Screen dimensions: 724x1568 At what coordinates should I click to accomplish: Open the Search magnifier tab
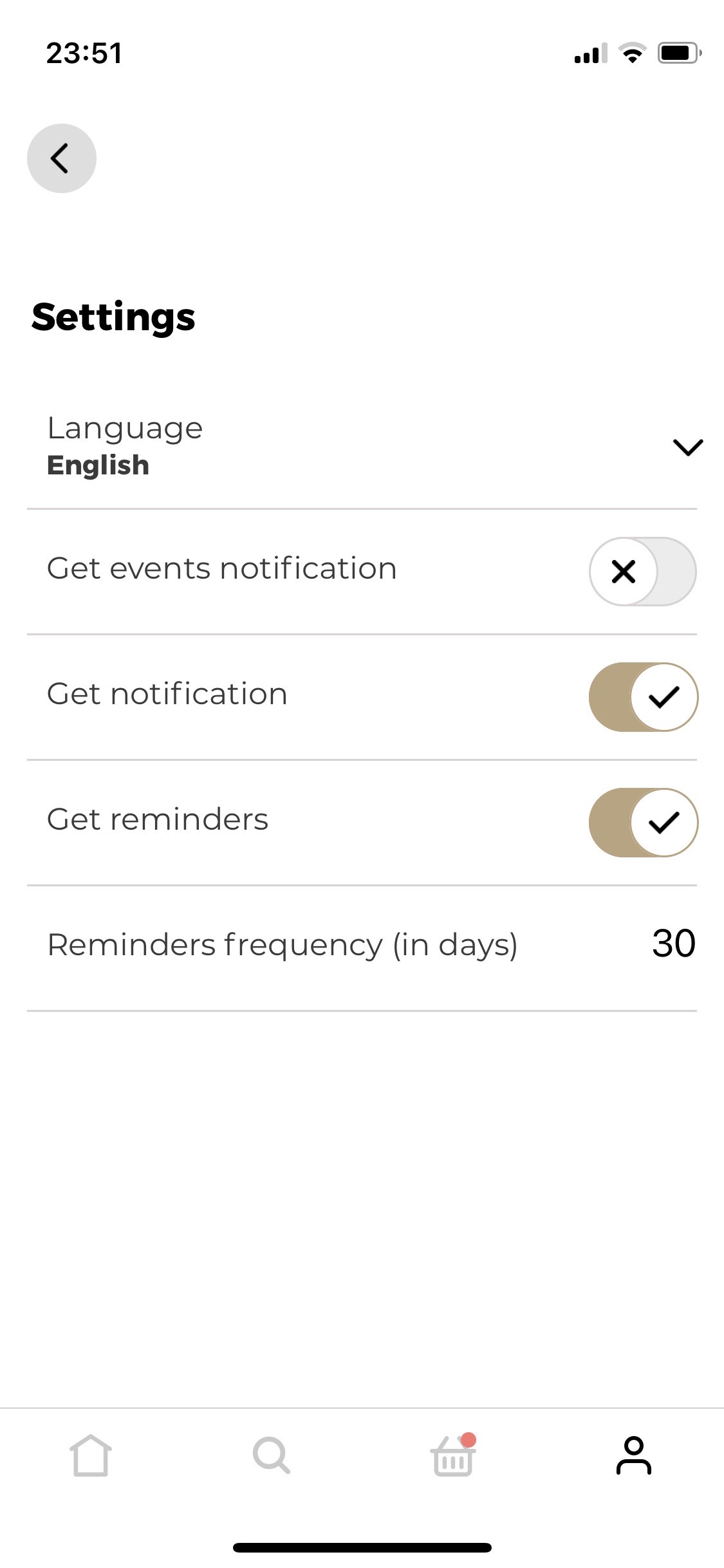click(x=271, y=1455)
